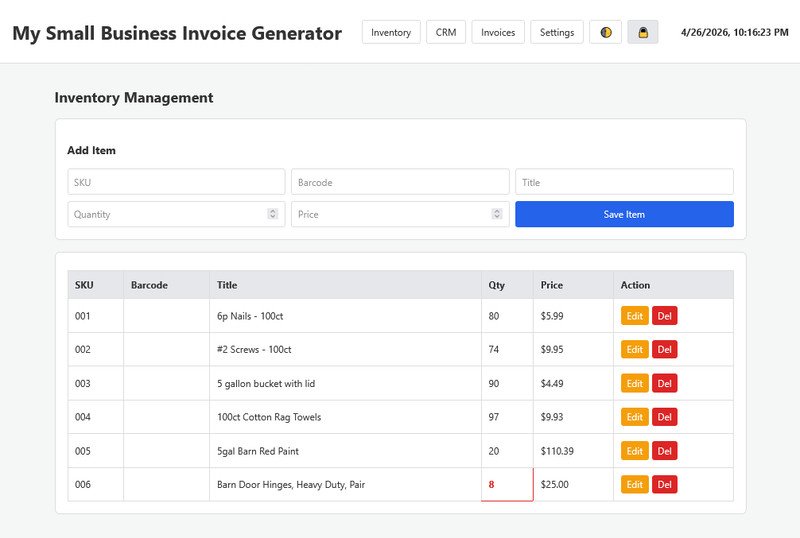Select the '6p Nails - 100ct' title cell
Image resolution: width=800 pixels, height=538 pixels.
pyautogui.click(x=345, y=315)
